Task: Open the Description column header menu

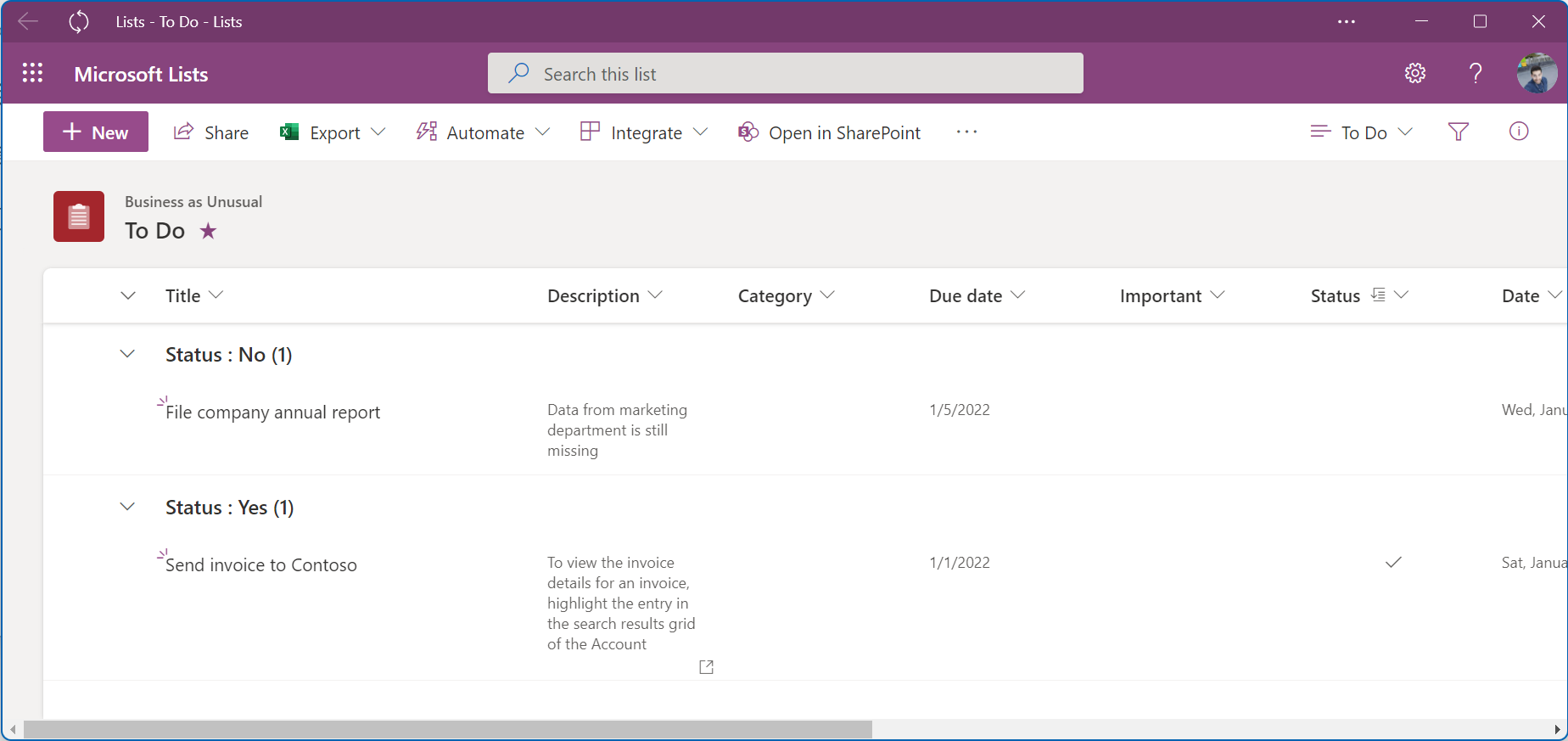Action: (x=605, y=295)
